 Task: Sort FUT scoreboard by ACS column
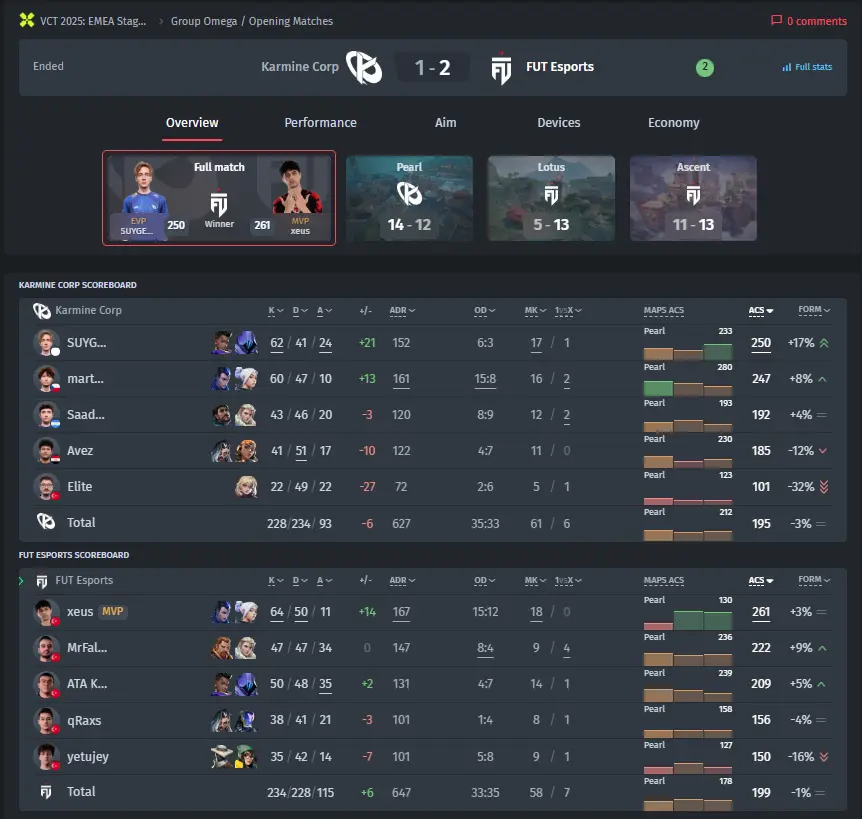[x=761, y=580]
